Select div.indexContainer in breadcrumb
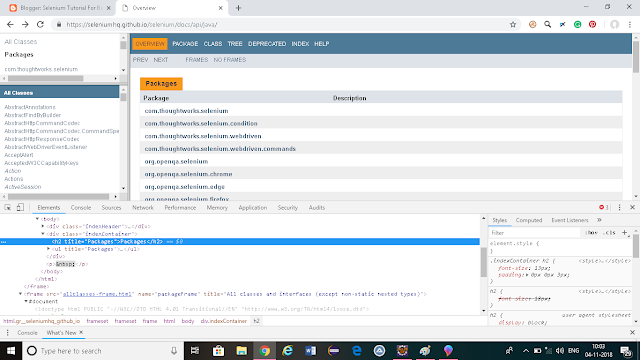Image resolution: width=640 pixels, height=360 pixels. pos(224,321)
